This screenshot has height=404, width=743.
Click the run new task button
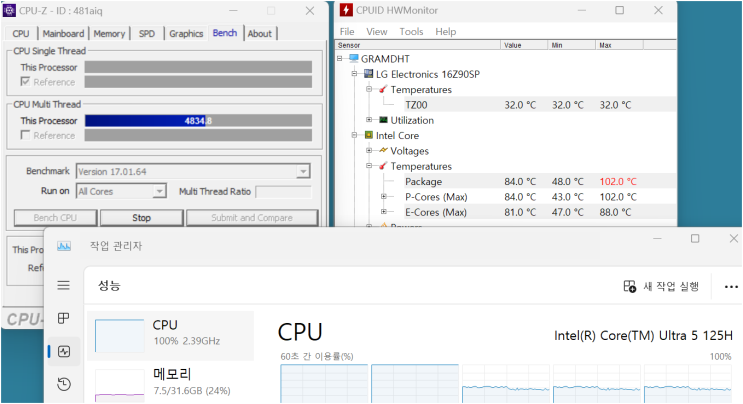tap(661, 287)
